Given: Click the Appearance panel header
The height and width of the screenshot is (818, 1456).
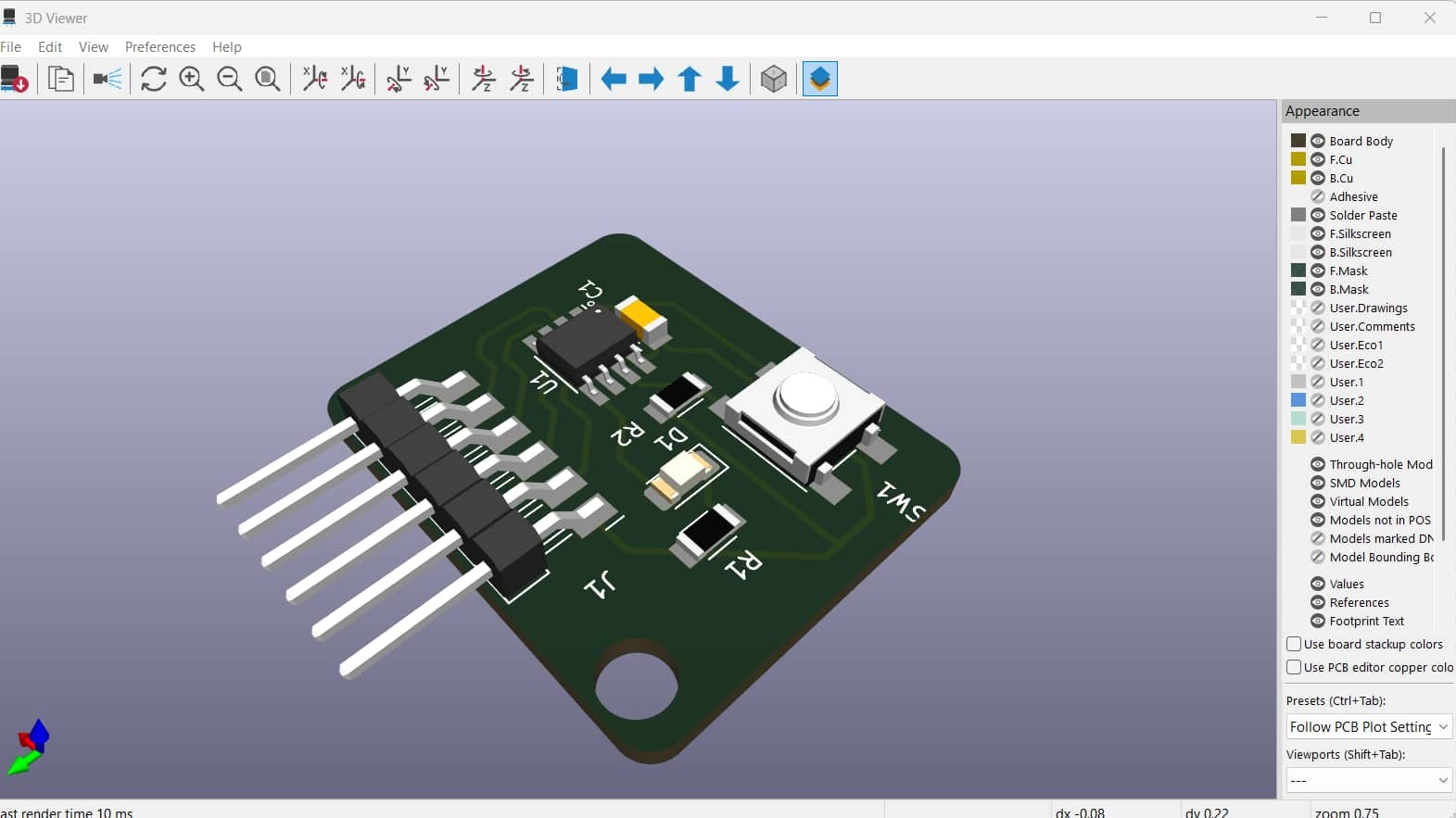Looking at the screenshot, I should (x=1368, y=111).
